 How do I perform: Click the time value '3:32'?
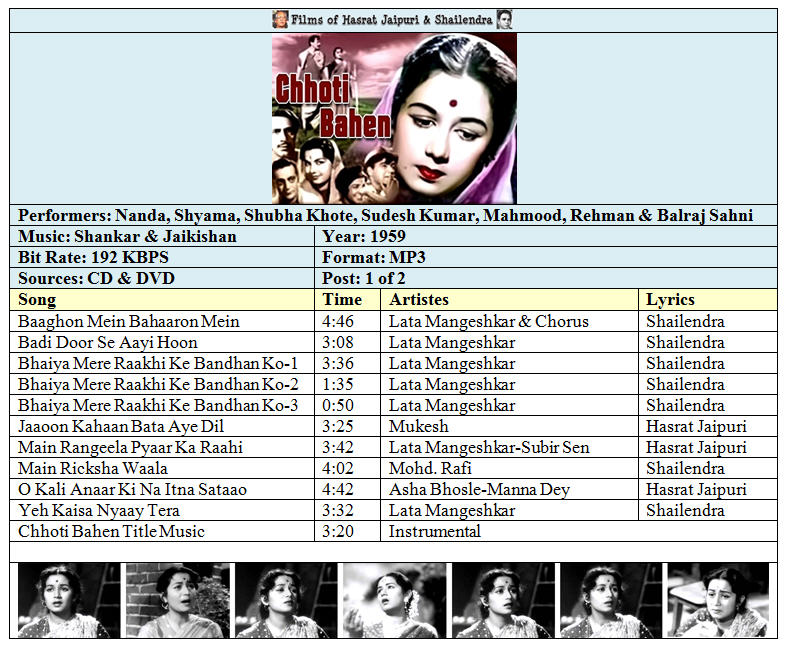pos(338,511)
